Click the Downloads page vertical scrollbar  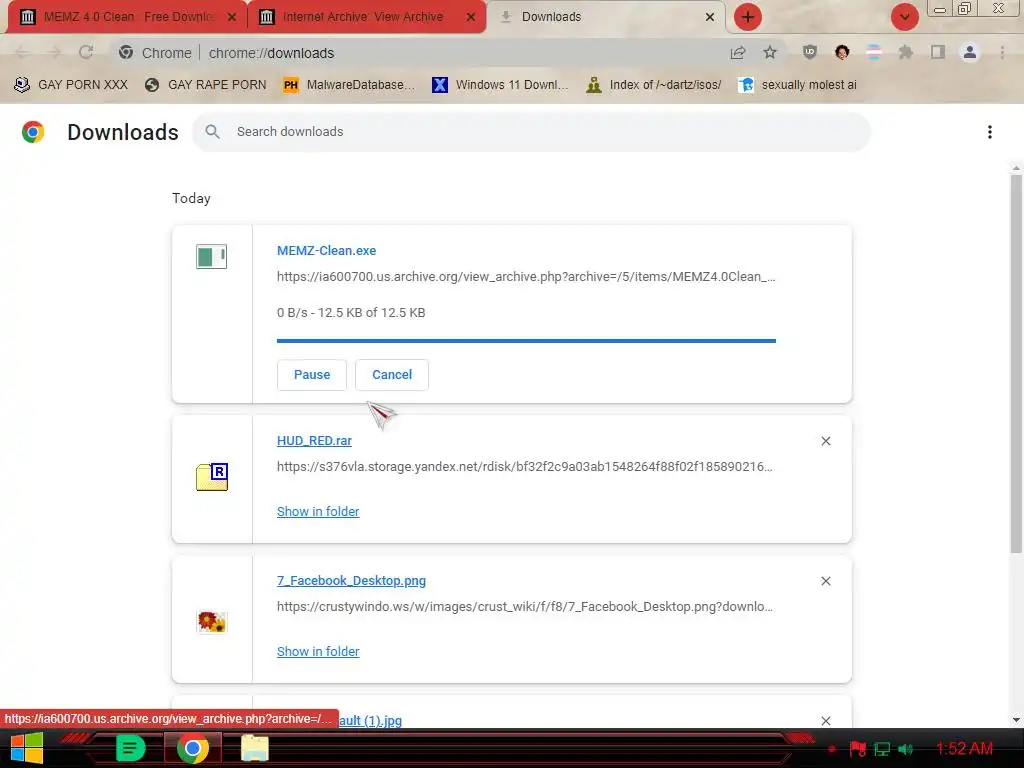(1016, 363)
